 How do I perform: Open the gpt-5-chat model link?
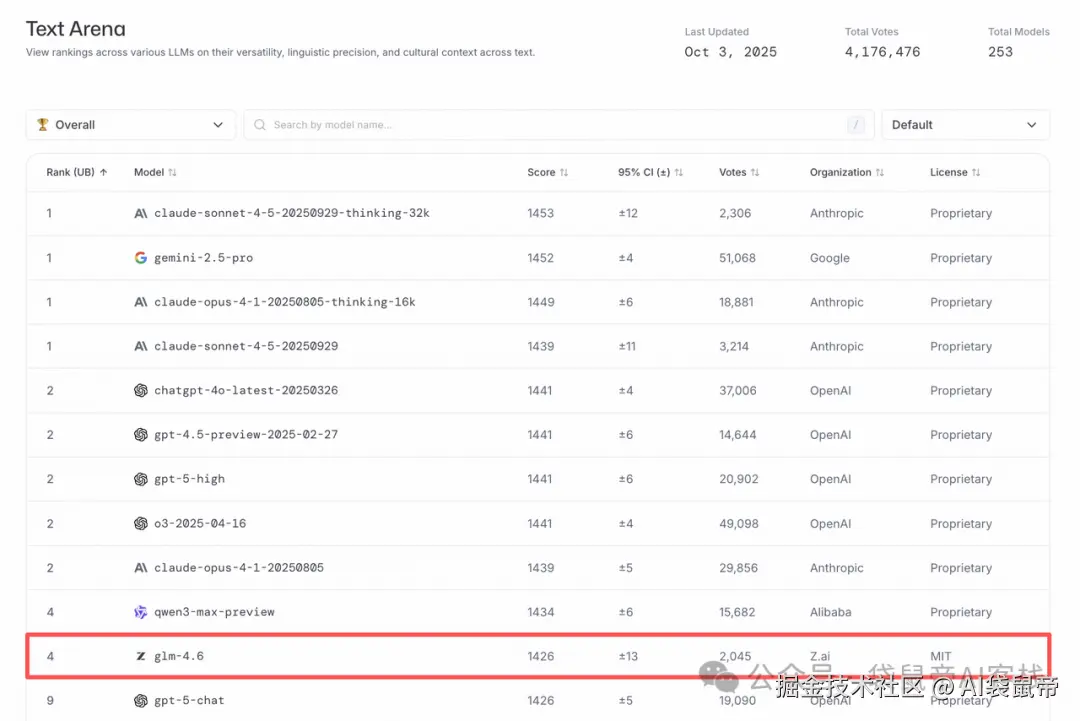189,700
